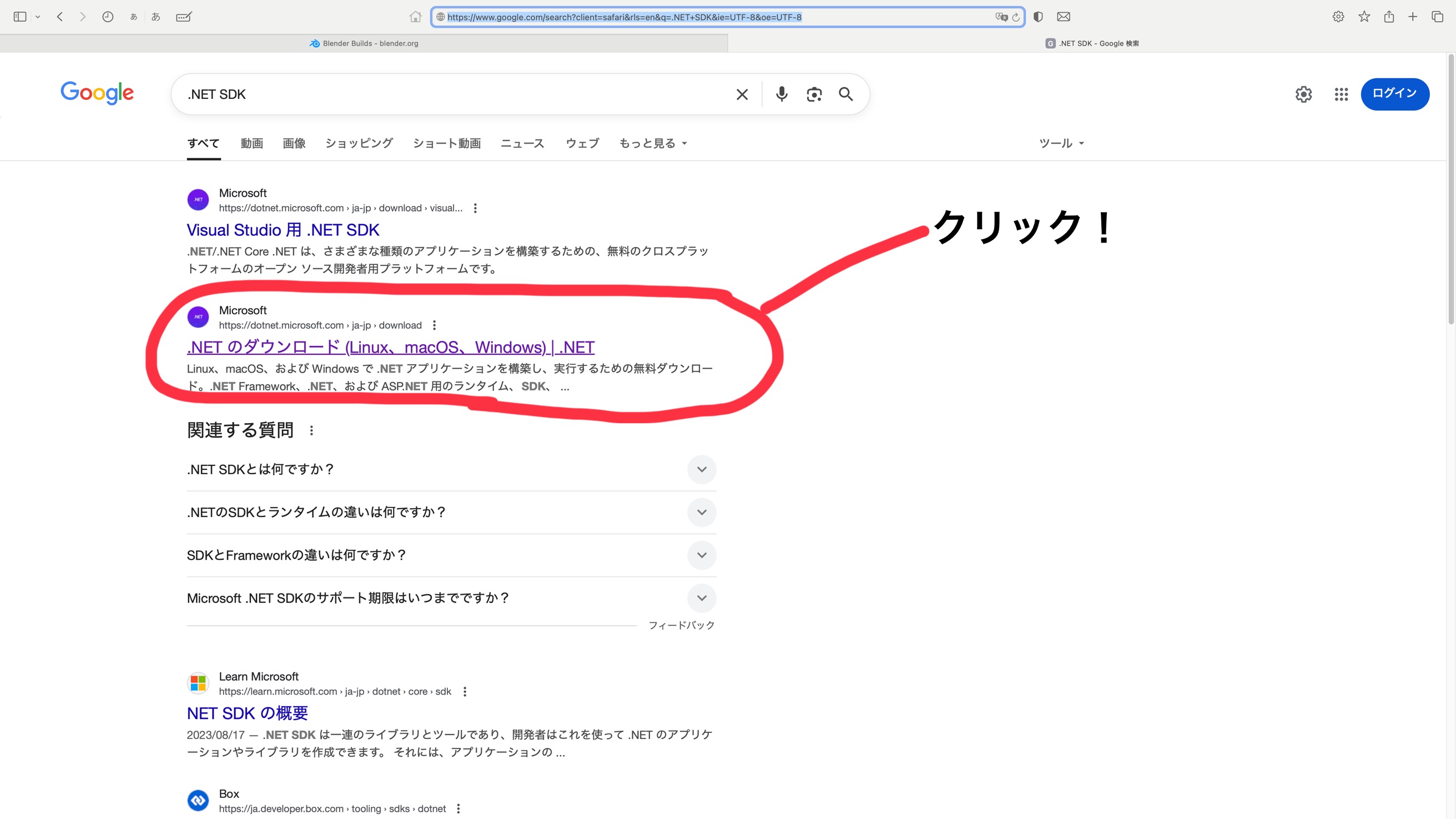Screen dimensions: 1456x819
Task: Open Visual Studio 用 .NET SDK link
Action: click(283, 230)
